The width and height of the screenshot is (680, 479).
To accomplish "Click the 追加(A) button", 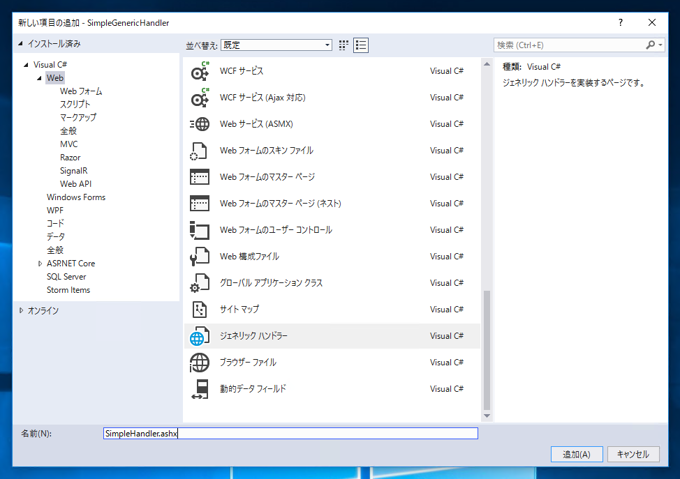I will tap(577, 454).
